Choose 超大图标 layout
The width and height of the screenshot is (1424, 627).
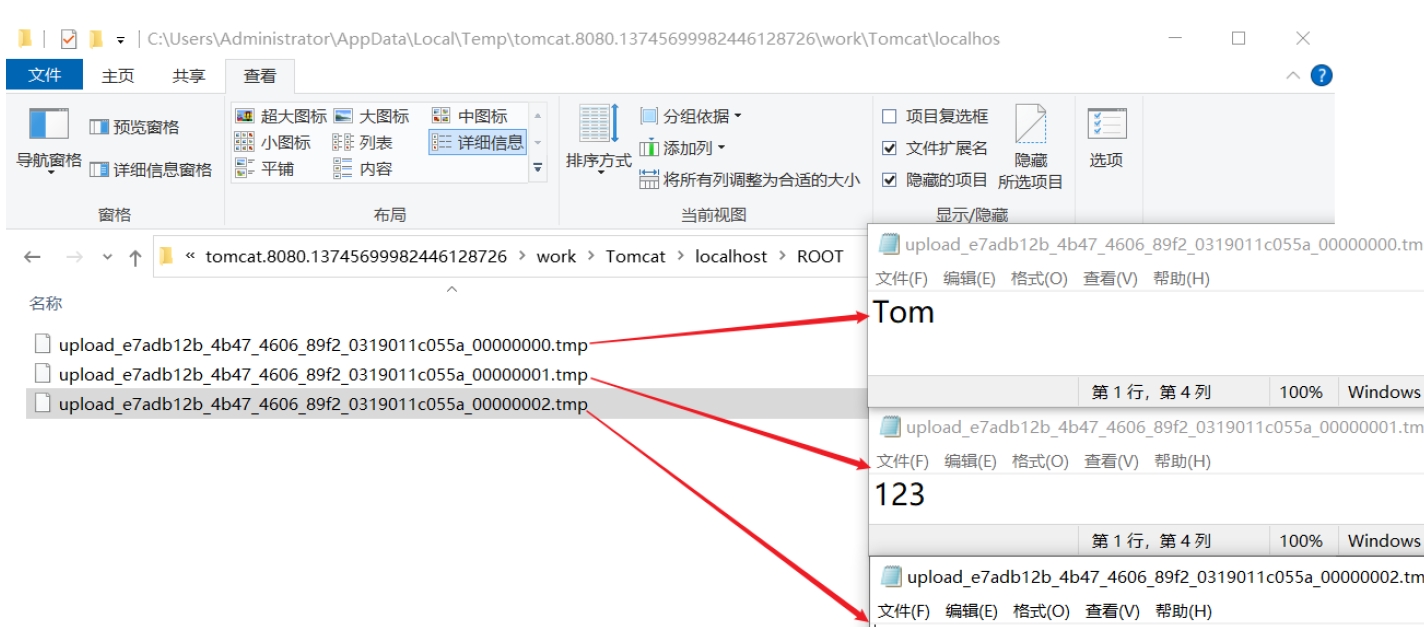pyautogui.click(x=281, y=116)
